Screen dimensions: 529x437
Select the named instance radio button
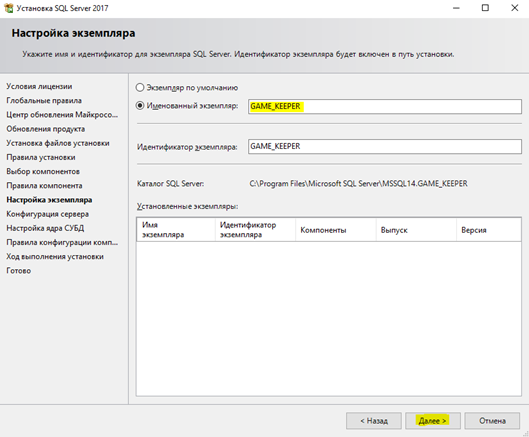tap(140, 106)
